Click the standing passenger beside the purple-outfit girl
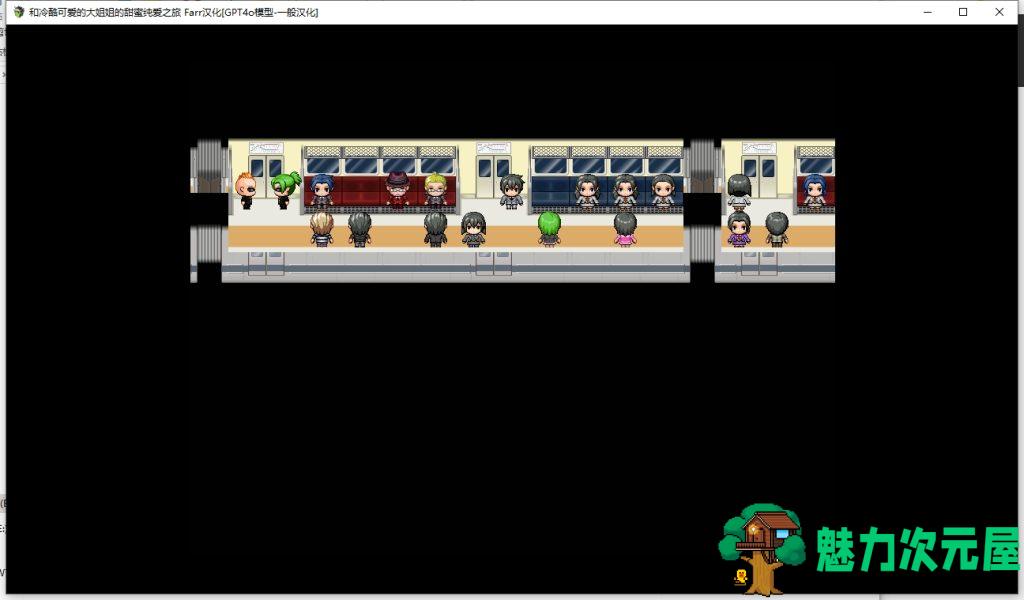 776,229
